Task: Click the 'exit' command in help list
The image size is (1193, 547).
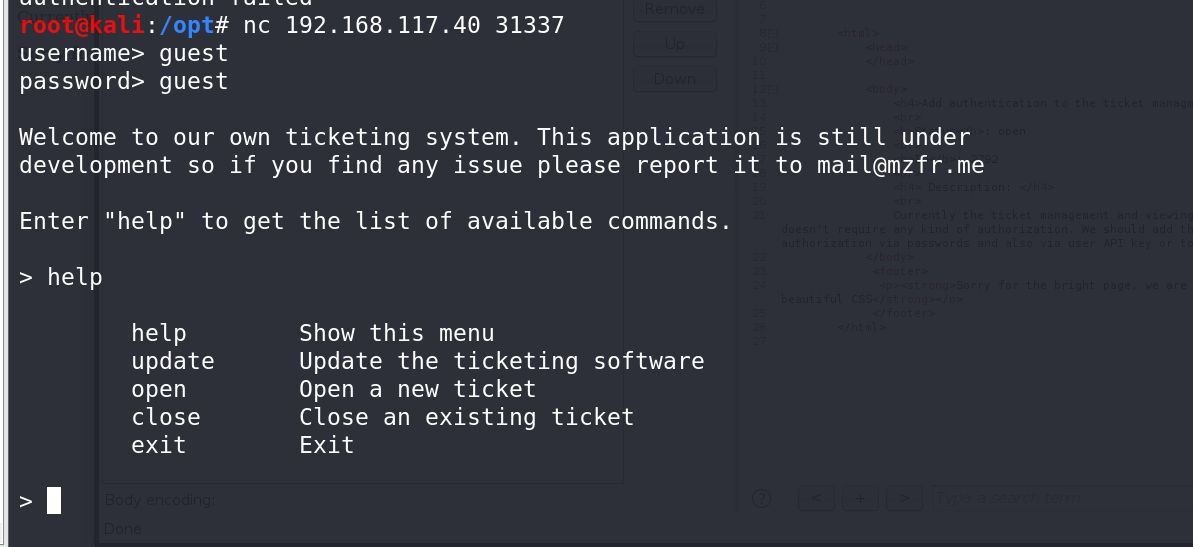Action: (158, 445)
